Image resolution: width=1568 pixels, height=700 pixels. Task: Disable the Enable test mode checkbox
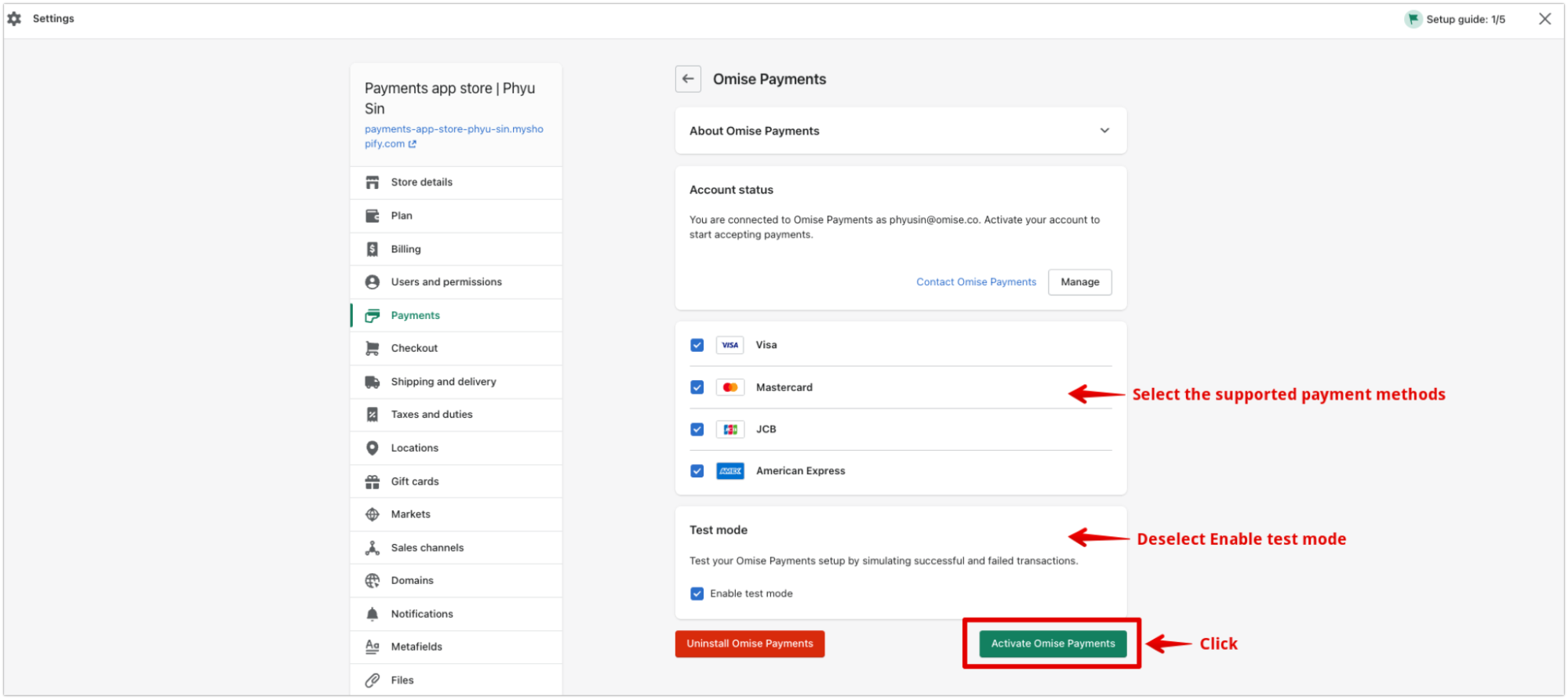[697, 593]
